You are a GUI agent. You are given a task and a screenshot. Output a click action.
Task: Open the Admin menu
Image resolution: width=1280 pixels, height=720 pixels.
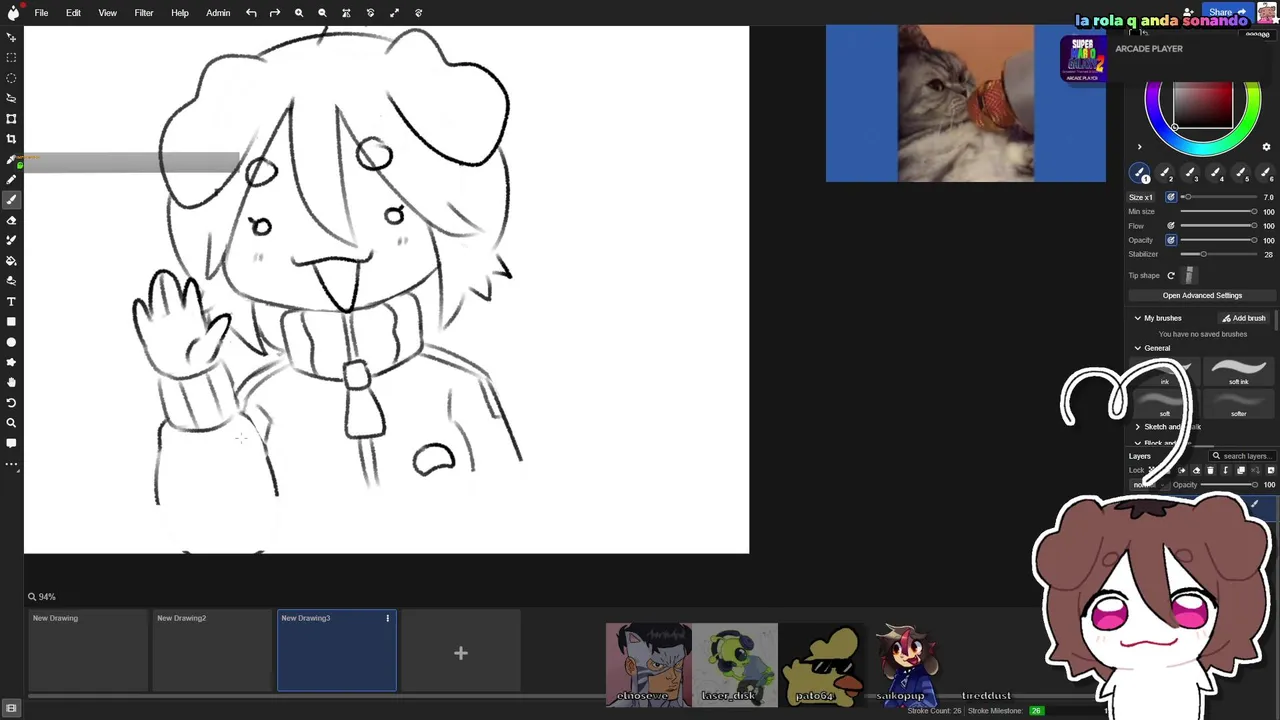[x=218, y=13]
